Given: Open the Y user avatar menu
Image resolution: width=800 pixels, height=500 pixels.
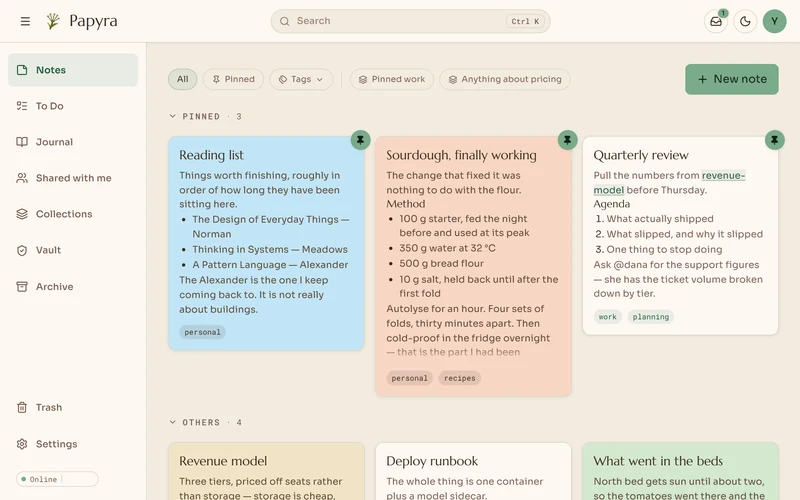Looking at the screenshot, I should [x=774, y=21].
